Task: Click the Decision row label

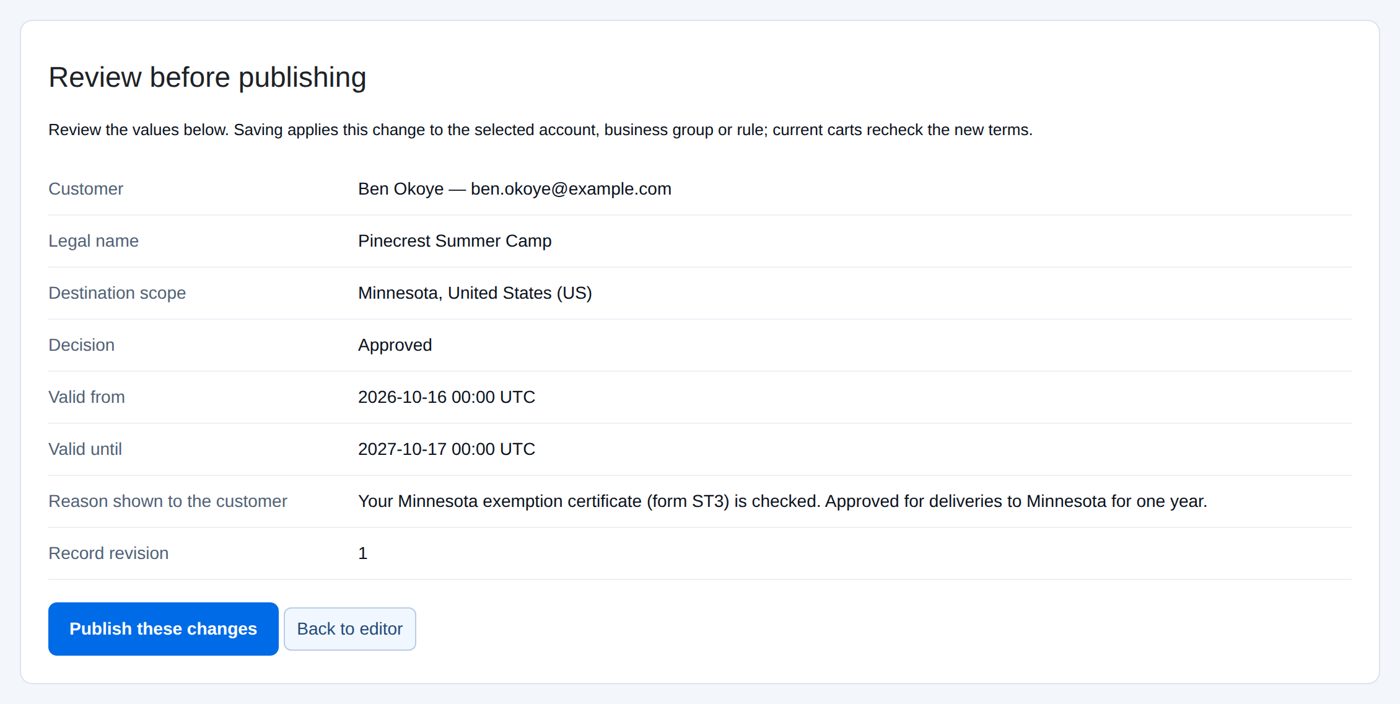Action: click(x=82, y=345)
